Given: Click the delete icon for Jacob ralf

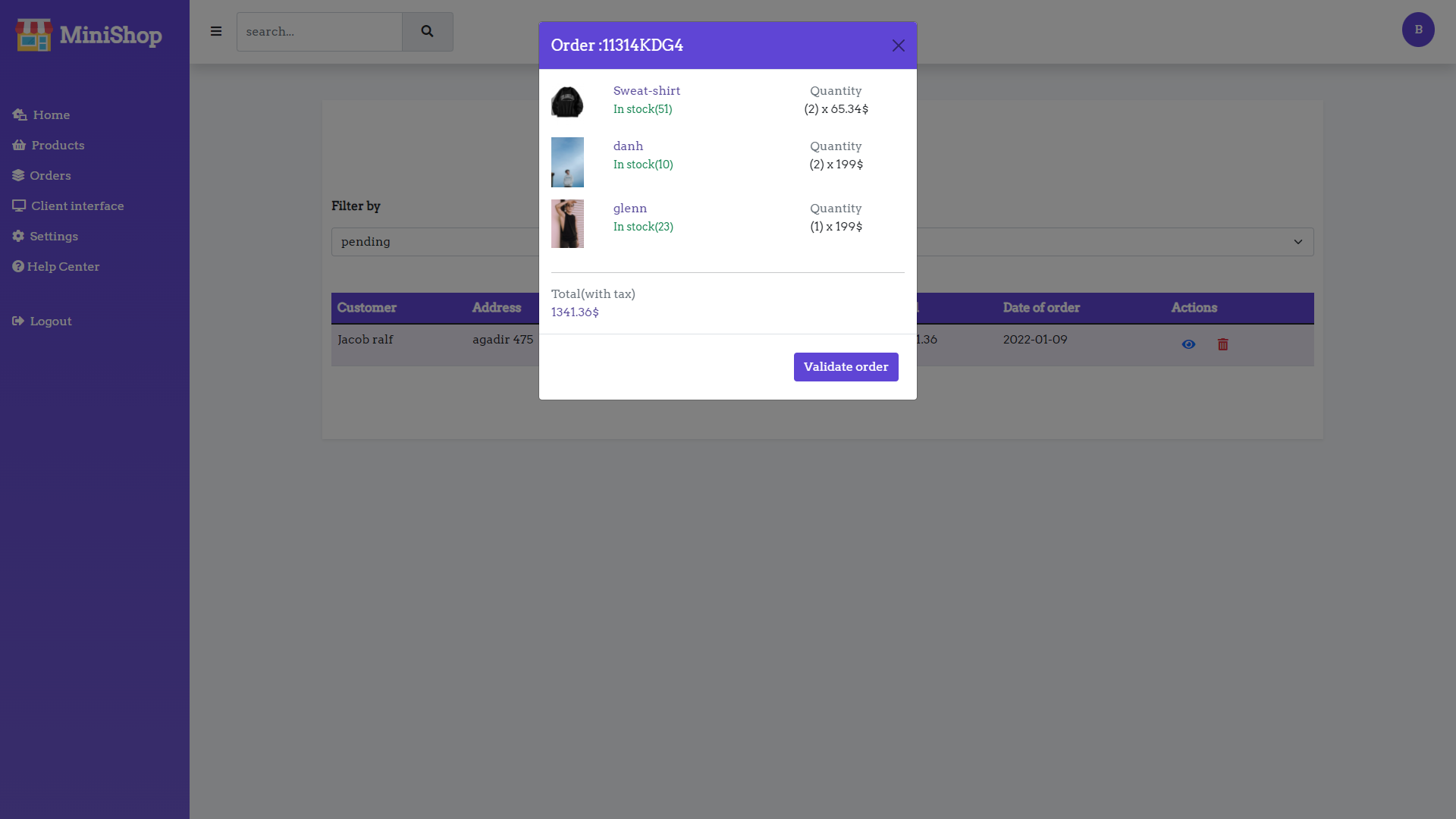Looking at the screenshot, I should coord(1223,344).
